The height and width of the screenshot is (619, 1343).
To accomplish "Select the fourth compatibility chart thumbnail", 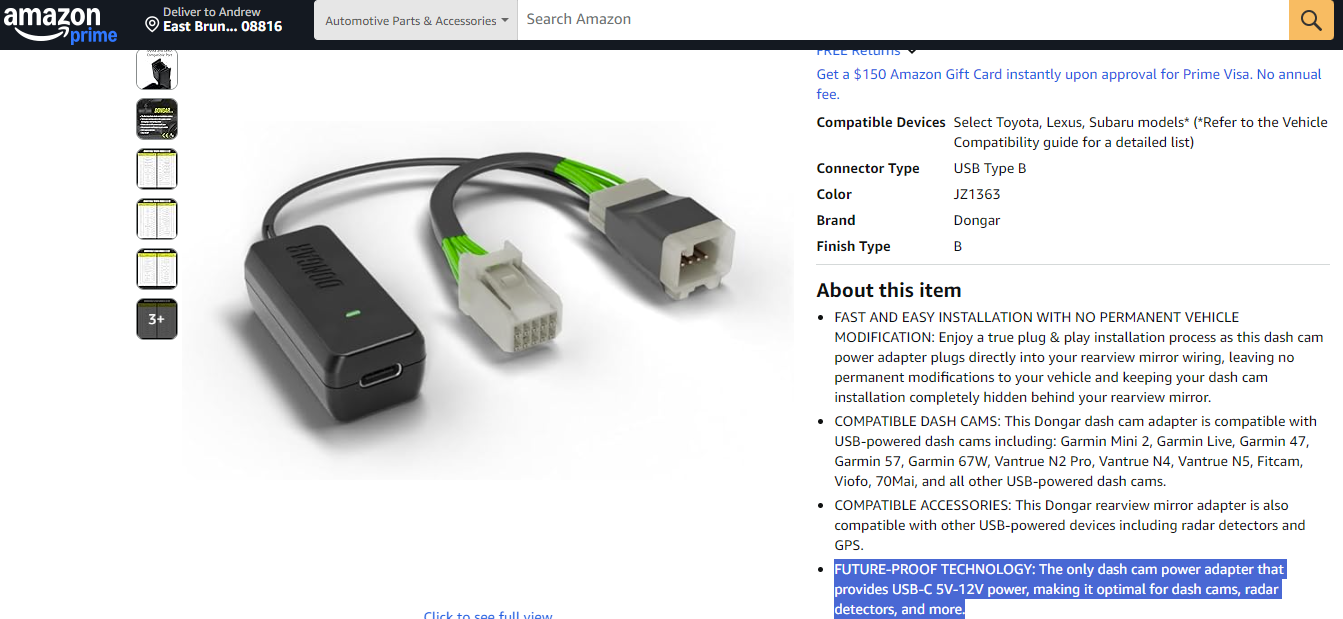I will click(x=157, y=219).
